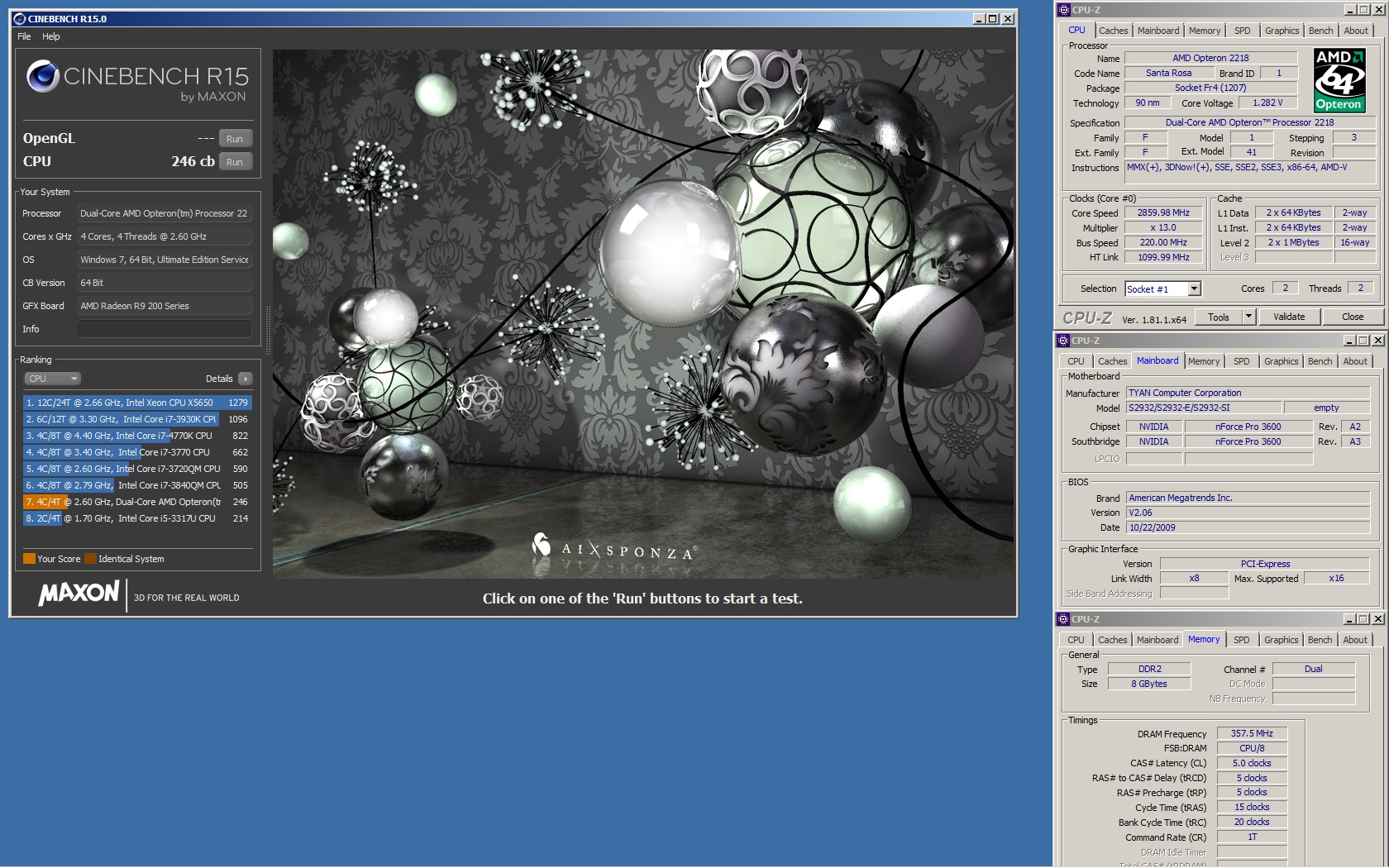Click the AMD Opteron 2218 name field

[x=1210, y=58]
